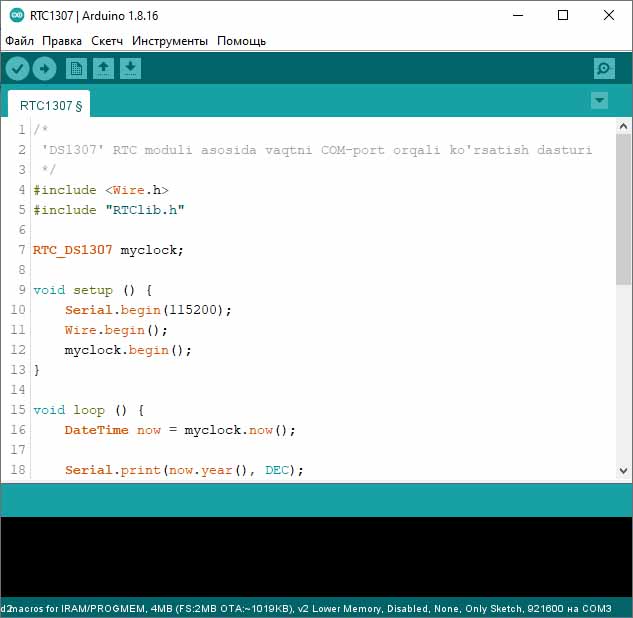Click the editor scroll down arrow

tap(623, 471)
